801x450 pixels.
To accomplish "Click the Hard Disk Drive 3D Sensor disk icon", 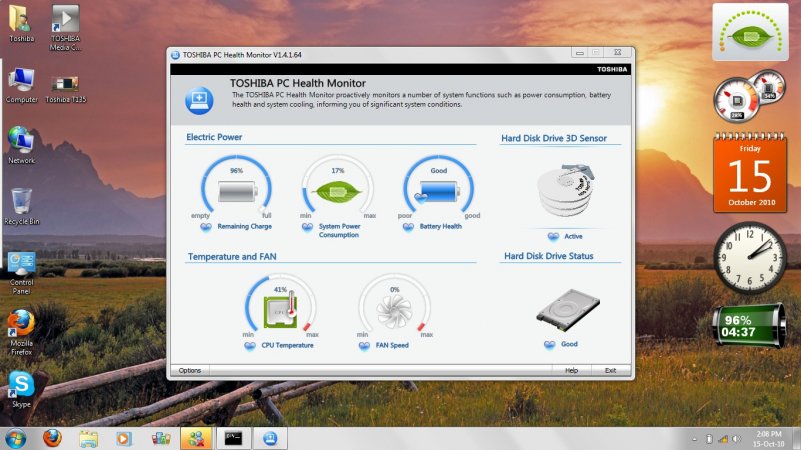I will pos(566,190).
